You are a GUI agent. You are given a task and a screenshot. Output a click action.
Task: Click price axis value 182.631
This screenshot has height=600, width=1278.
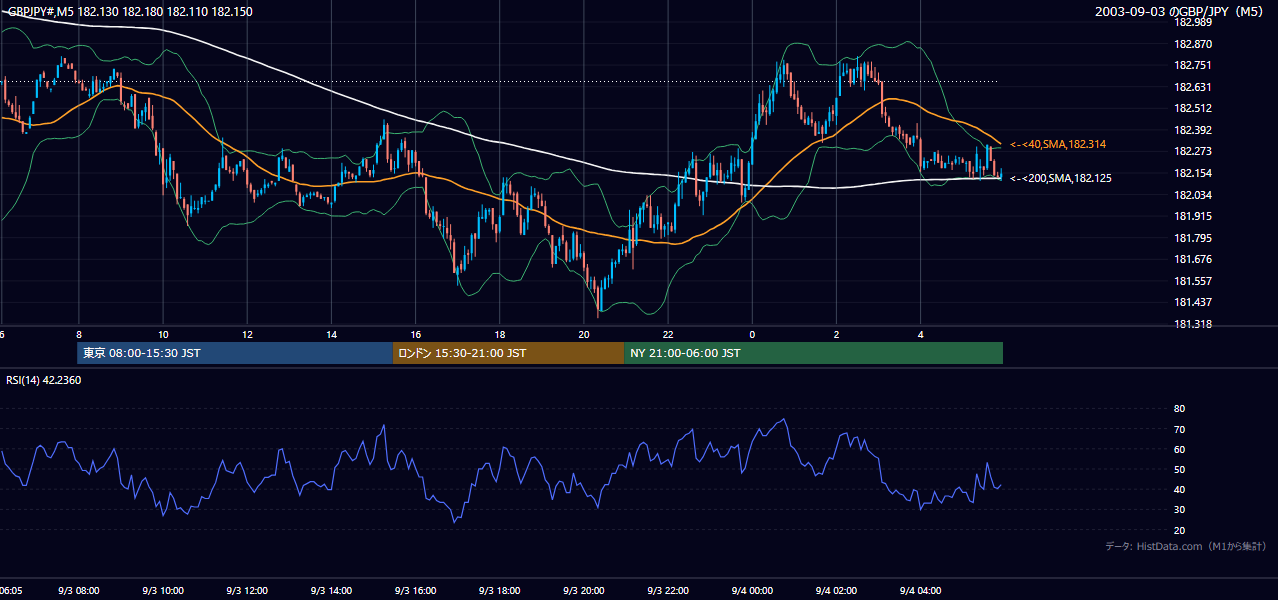coord(1193,87)
